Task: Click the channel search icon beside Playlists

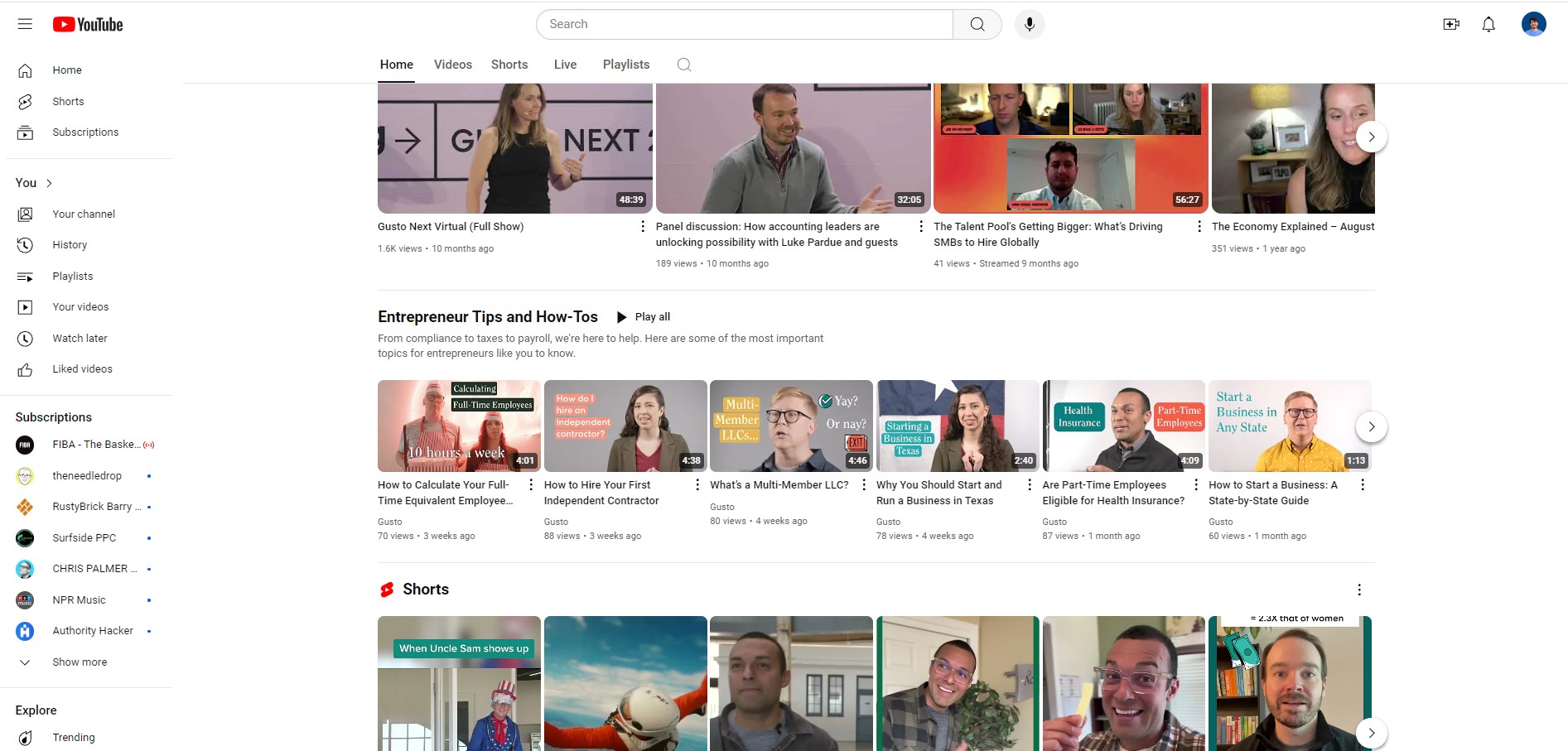Action: [x=683, y=65]
